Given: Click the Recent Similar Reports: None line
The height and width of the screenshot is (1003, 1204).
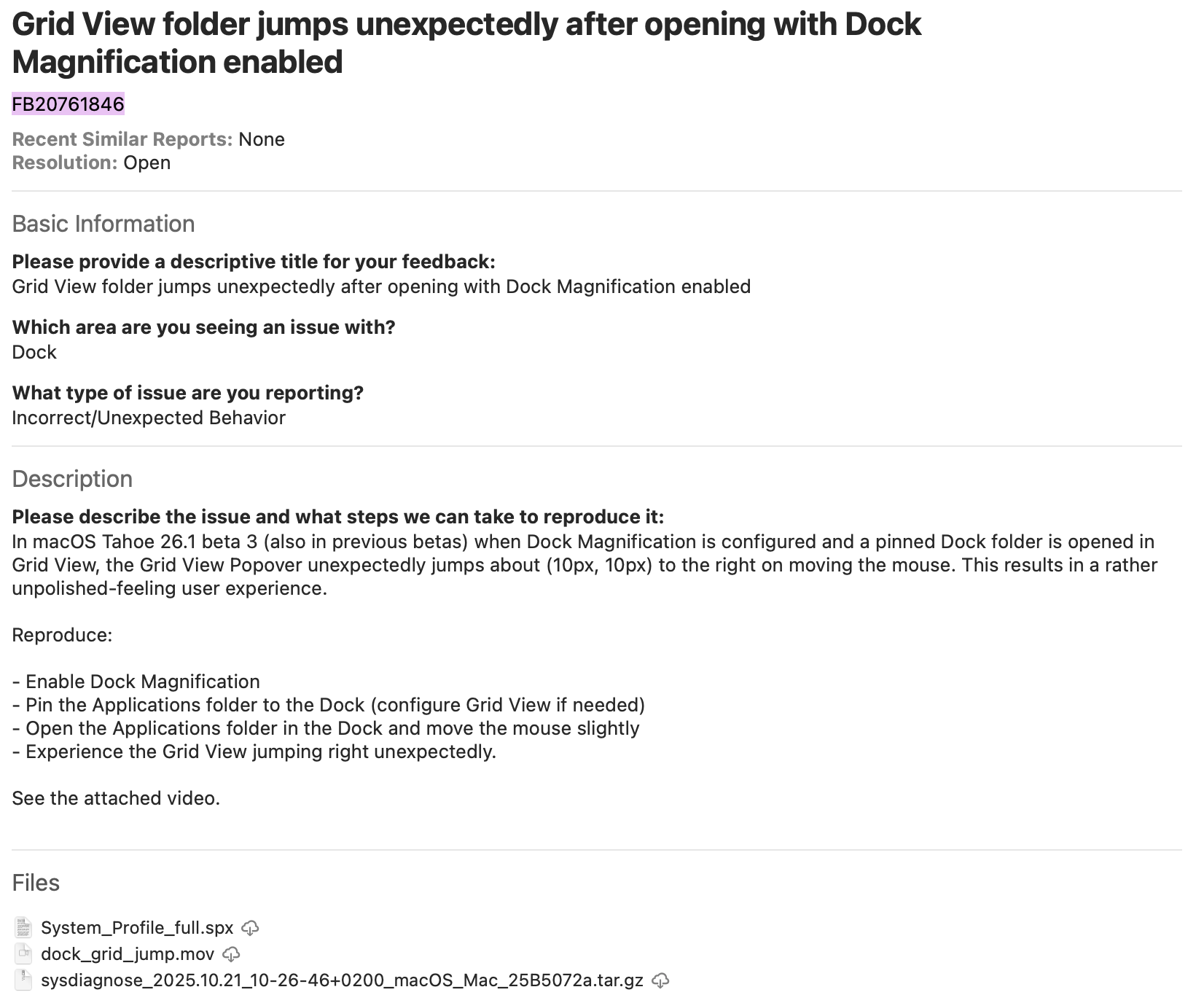Looking at the screenshot, I should click(x=148, y=139).
